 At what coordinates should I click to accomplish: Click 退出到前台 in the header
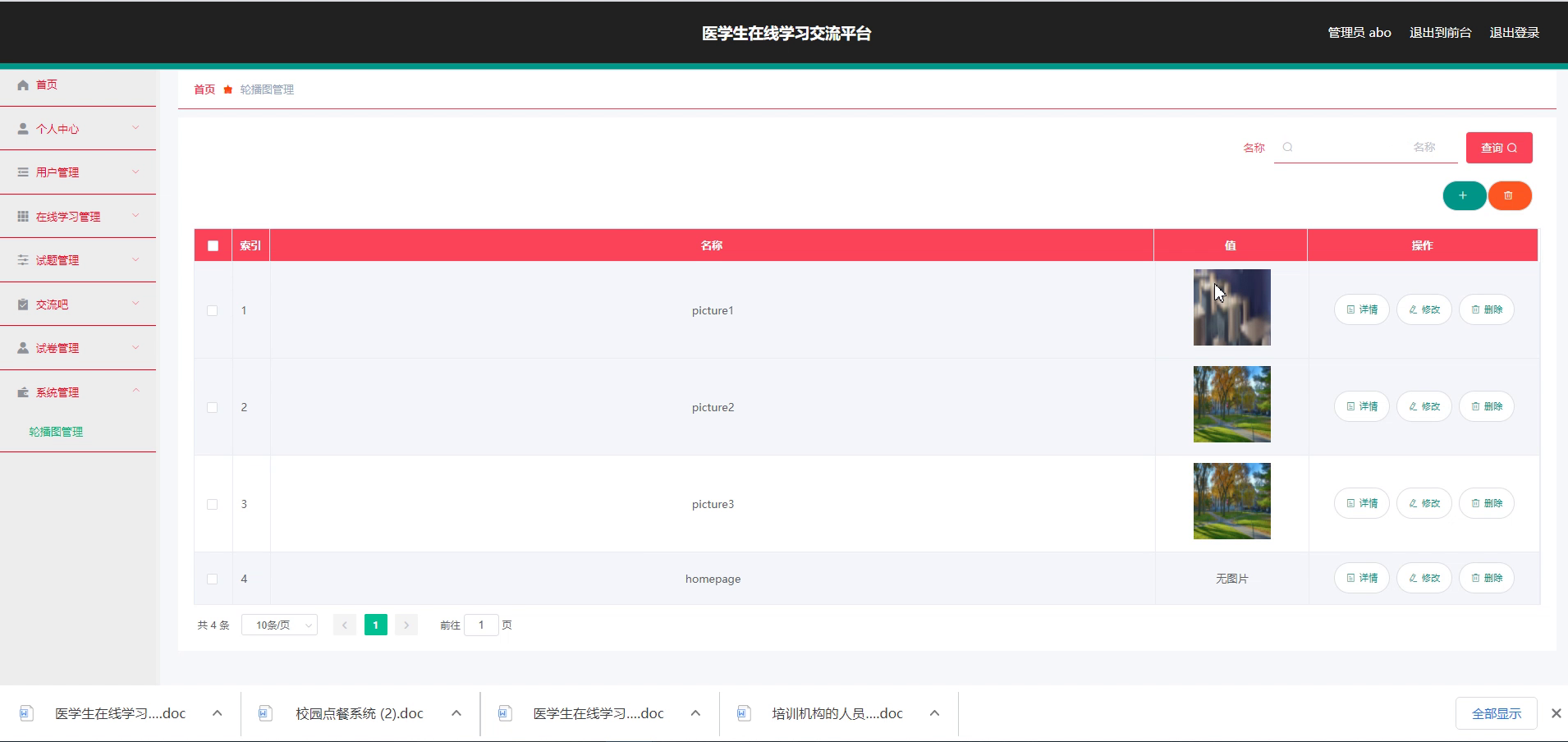[1440, 33]
